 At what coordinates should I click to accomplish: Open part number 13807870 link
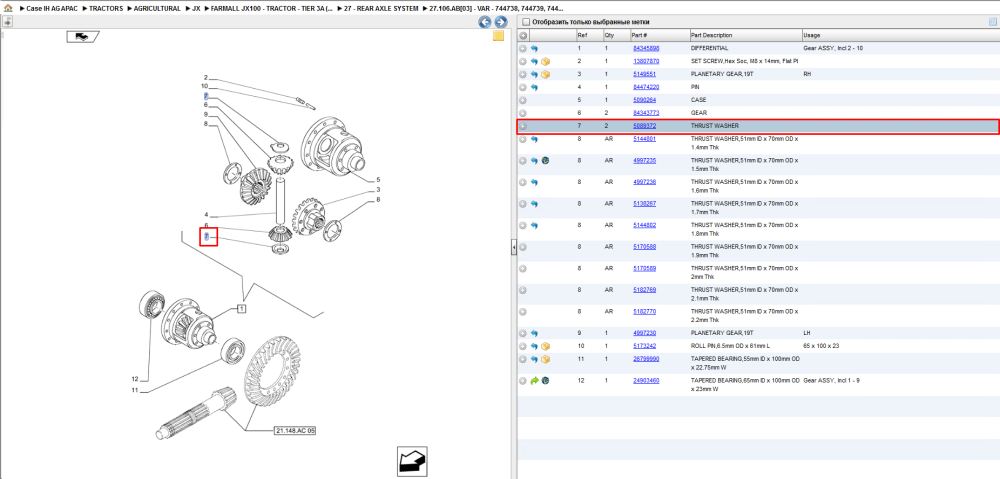tap(645, 61)
